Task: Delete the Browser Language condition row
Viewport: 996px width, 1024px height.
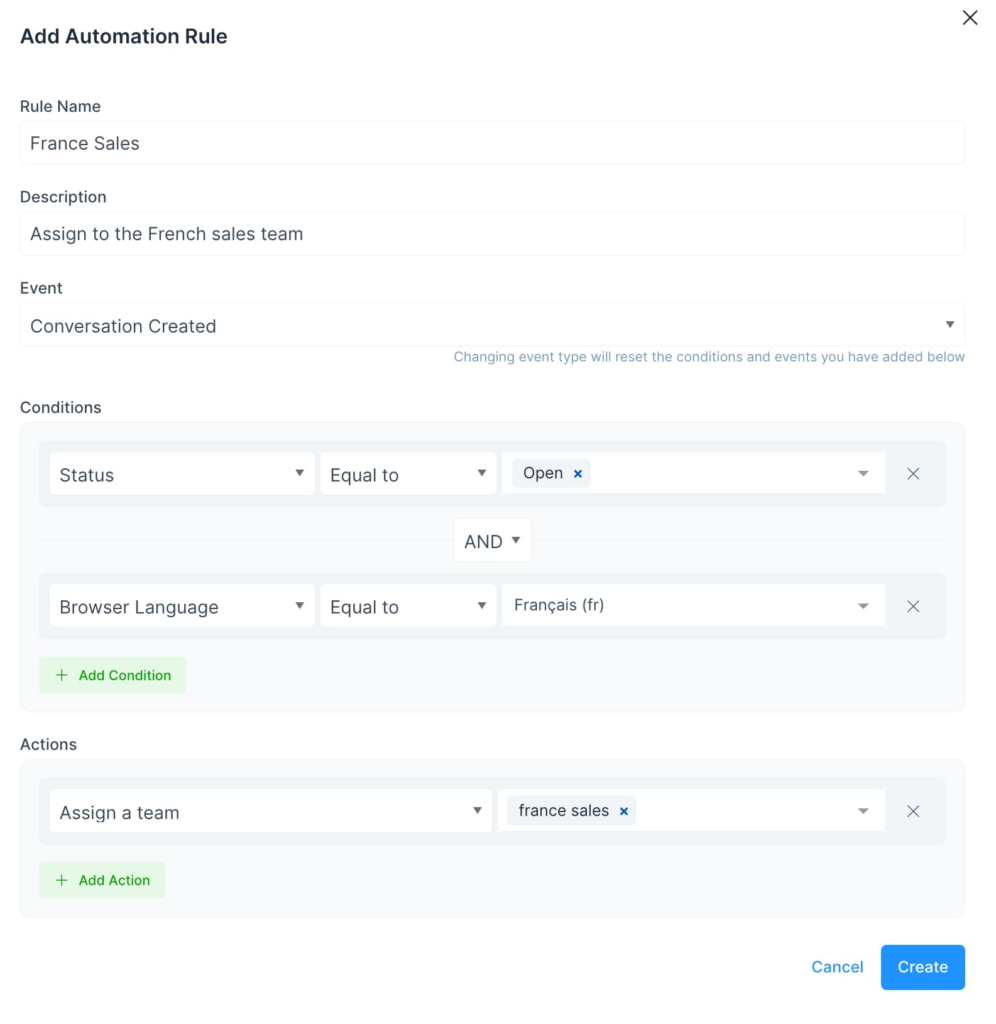Action: click(913, 606)
